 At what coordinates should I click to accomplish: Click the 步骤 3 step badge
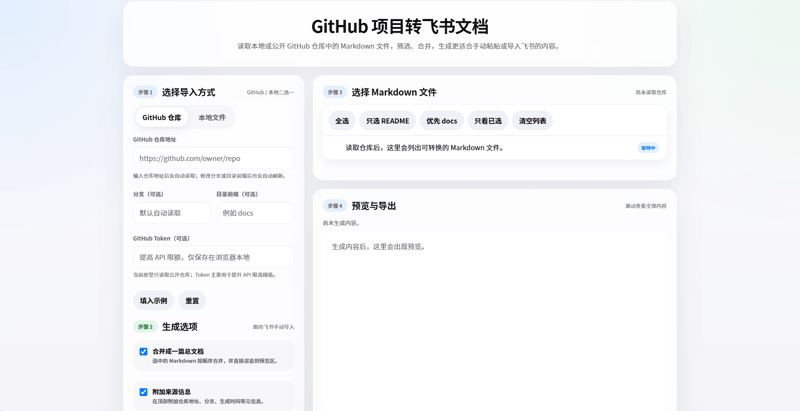(x=335, y=92)
